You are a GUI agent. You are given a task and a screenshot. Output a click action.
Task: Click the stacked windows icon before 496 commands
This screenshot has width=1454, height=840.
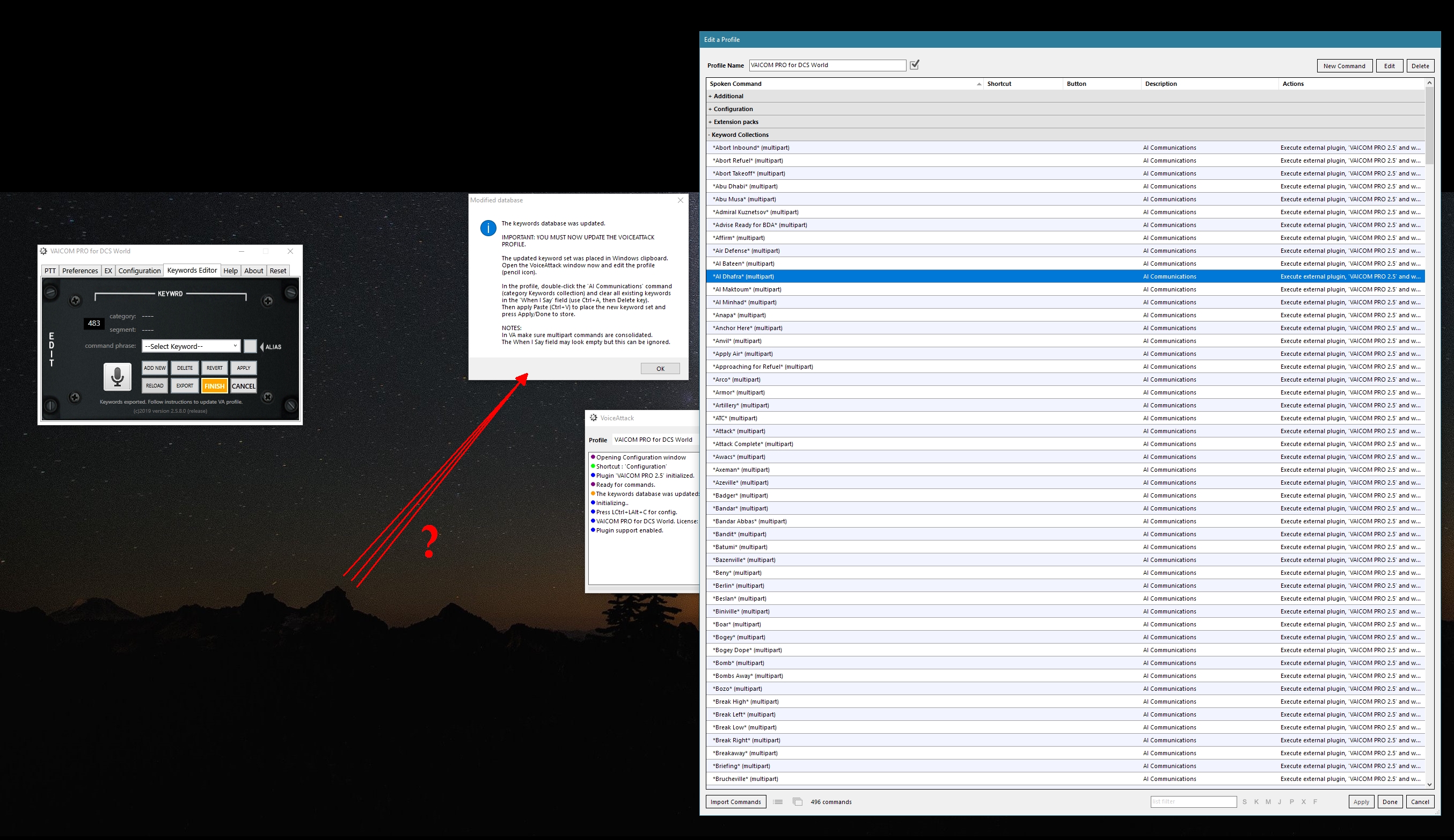click(x=797, y=801)
